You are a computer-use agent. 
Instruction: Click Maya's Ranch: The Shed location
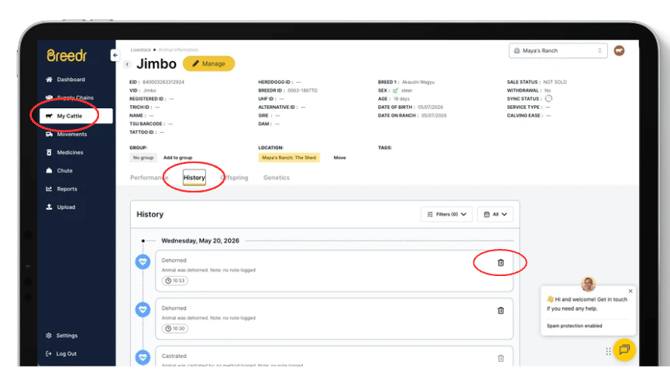[289, 158]
